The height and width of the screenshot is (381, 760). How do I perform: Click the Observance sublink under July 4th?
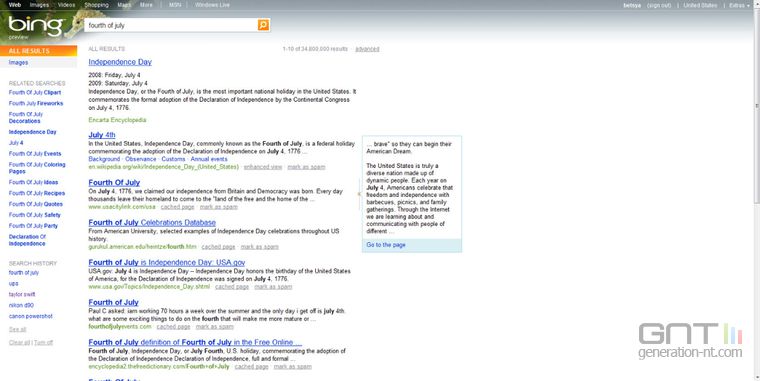point(141,159)
